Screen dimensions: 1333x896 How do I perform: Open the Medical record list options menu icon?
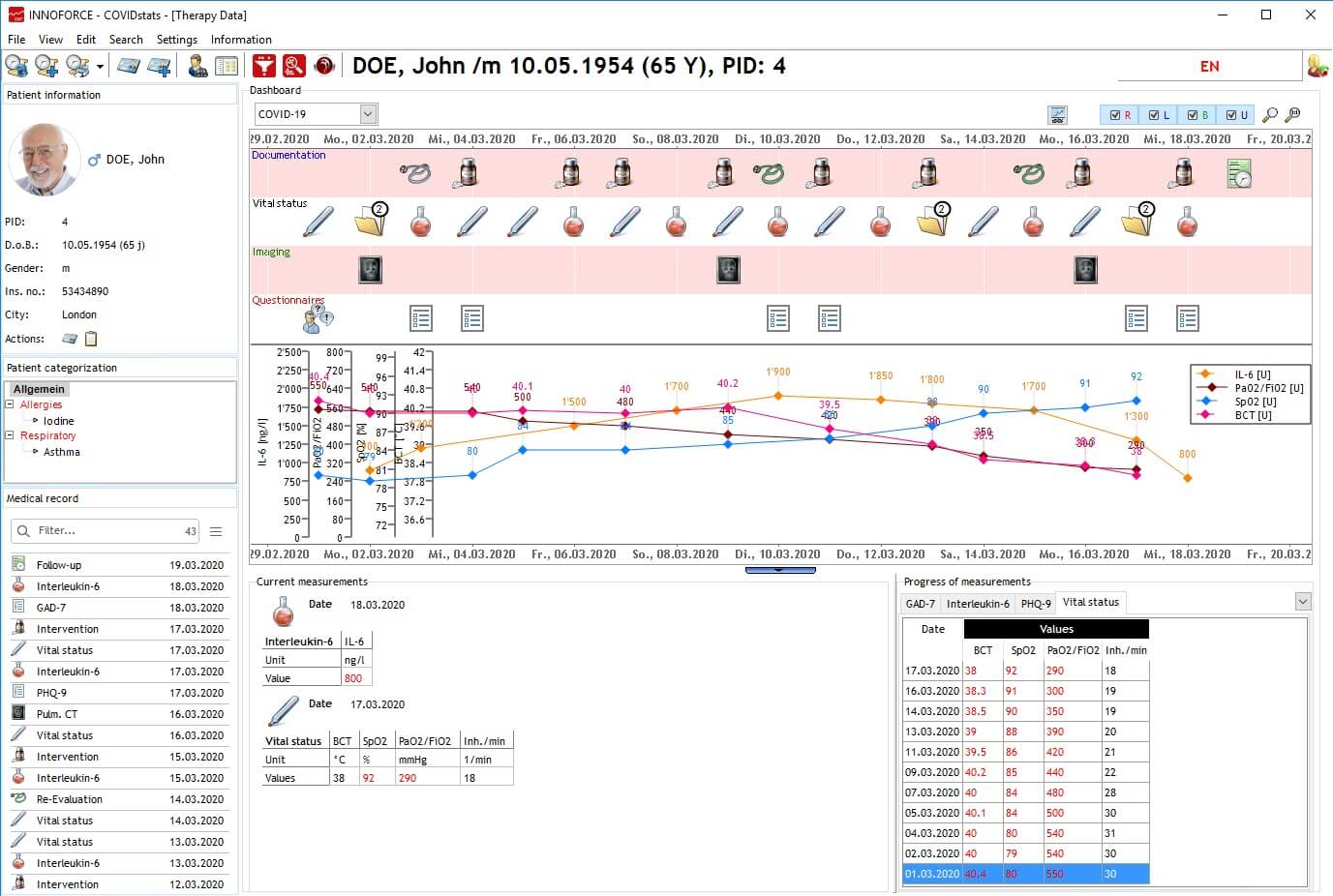click(216, 531)
